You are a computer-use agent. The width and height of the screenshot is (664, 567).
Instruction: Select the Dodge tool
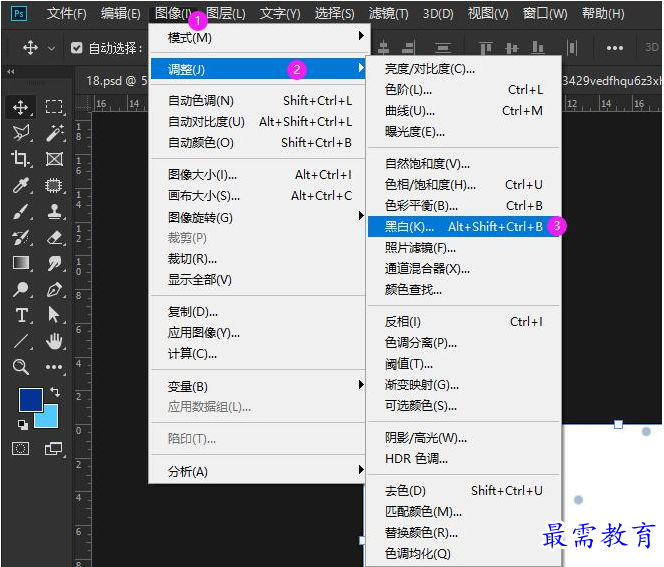click(x=21, y=290)
